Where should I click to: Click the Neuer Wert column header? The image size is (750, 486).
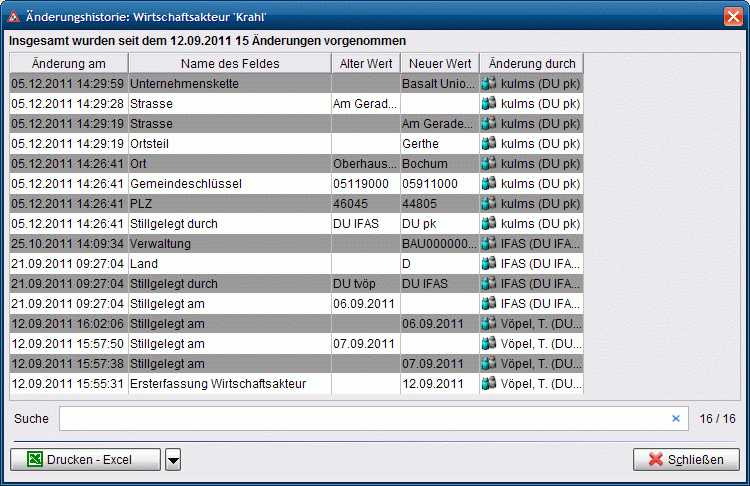pyautogui.click(x=439, y=64)
